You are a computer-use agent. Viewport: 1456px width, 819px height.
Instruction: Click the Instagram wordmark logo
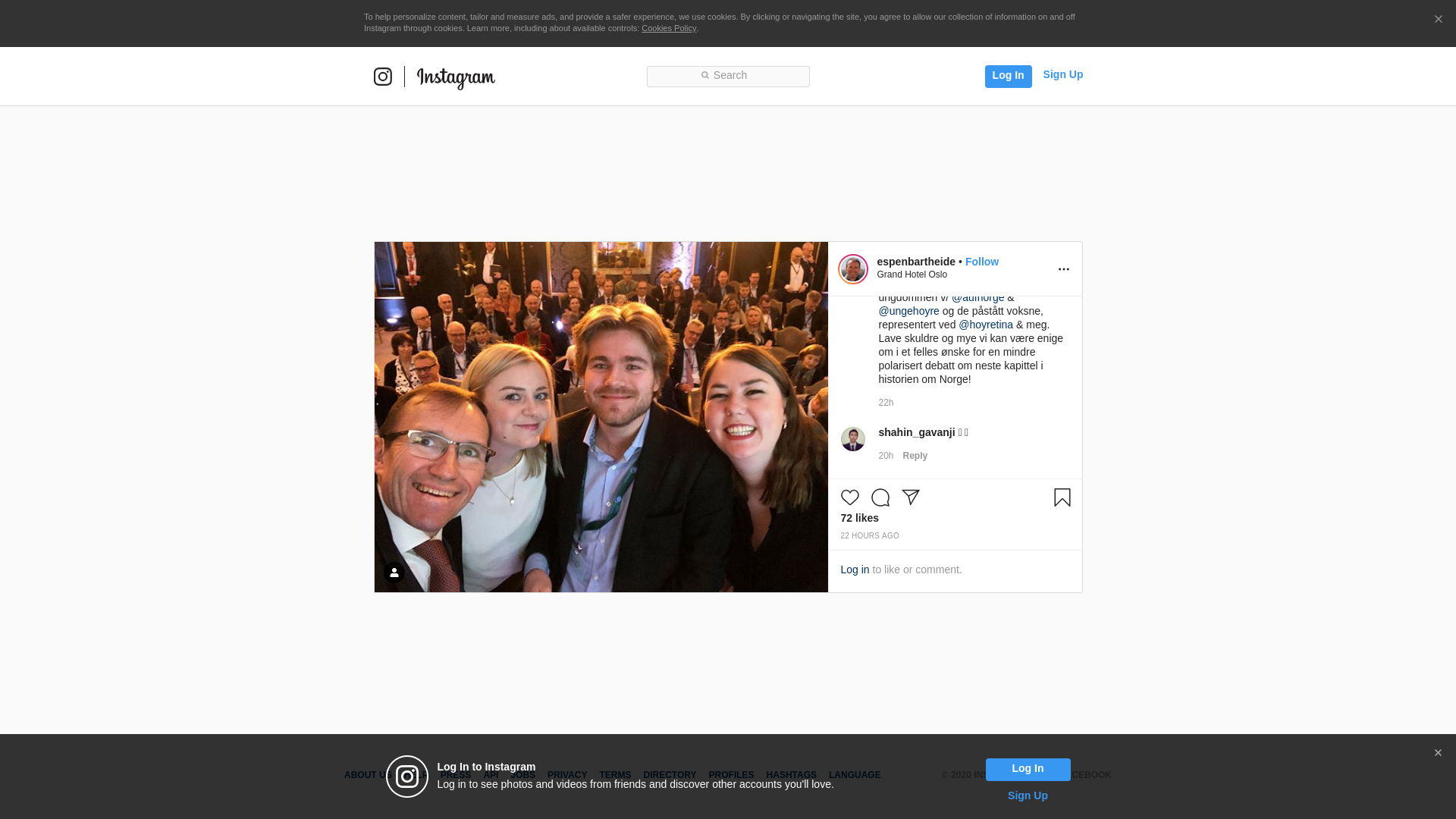[456, 78]
